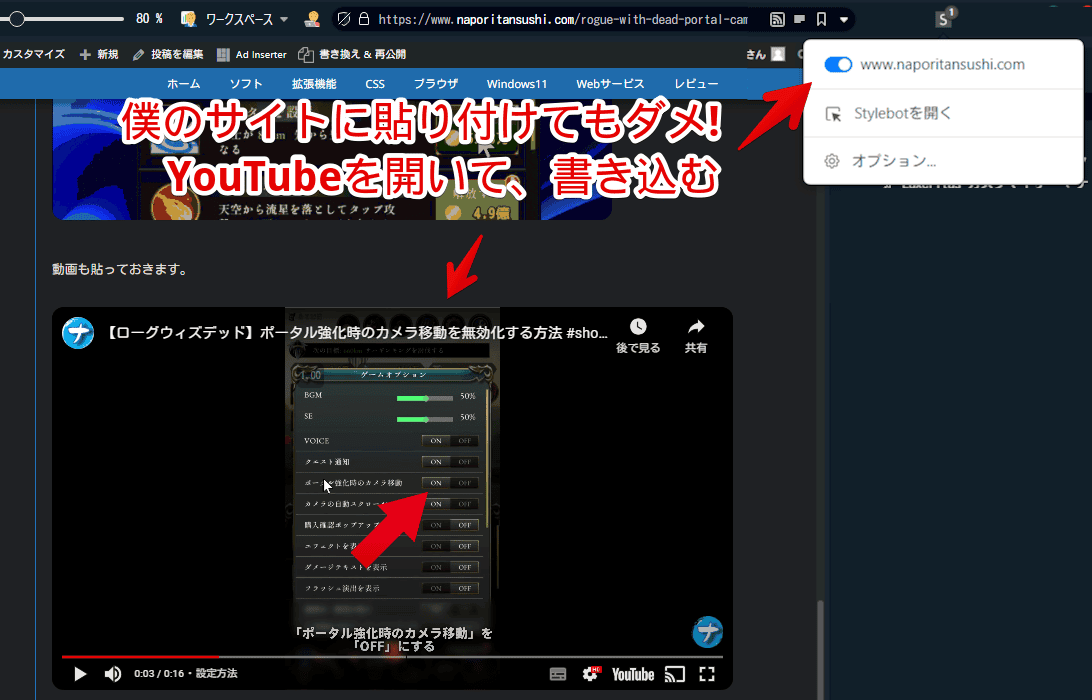Open the 拡張機能 navigation item

tap(314, 84)
